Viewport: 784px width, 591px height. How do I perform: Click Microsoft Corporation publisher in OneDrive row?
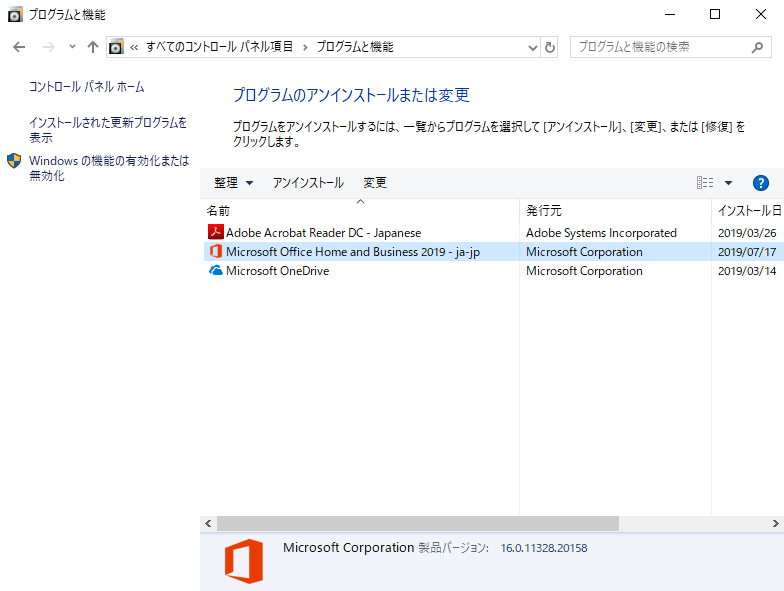coord(584,271)
